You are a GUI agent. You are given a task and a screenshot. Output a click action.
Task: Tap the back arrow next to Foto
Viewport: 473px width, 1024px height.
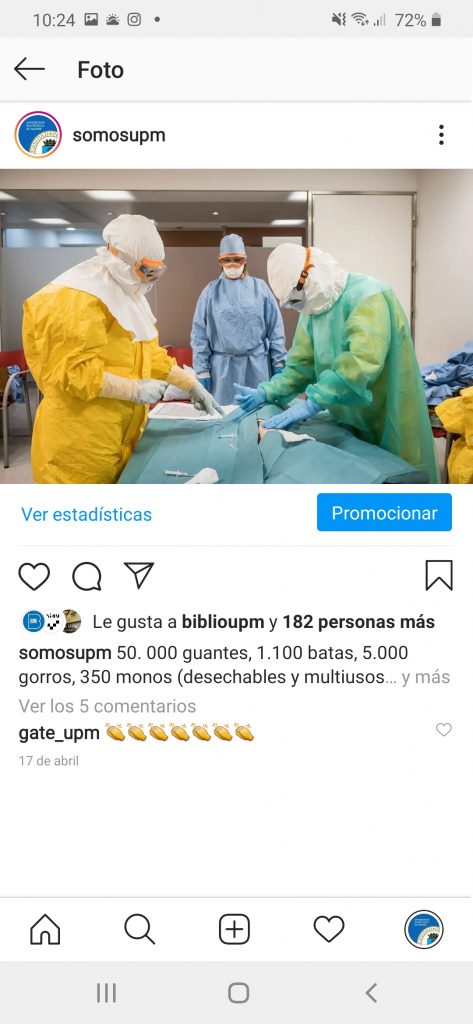(29, 69)
